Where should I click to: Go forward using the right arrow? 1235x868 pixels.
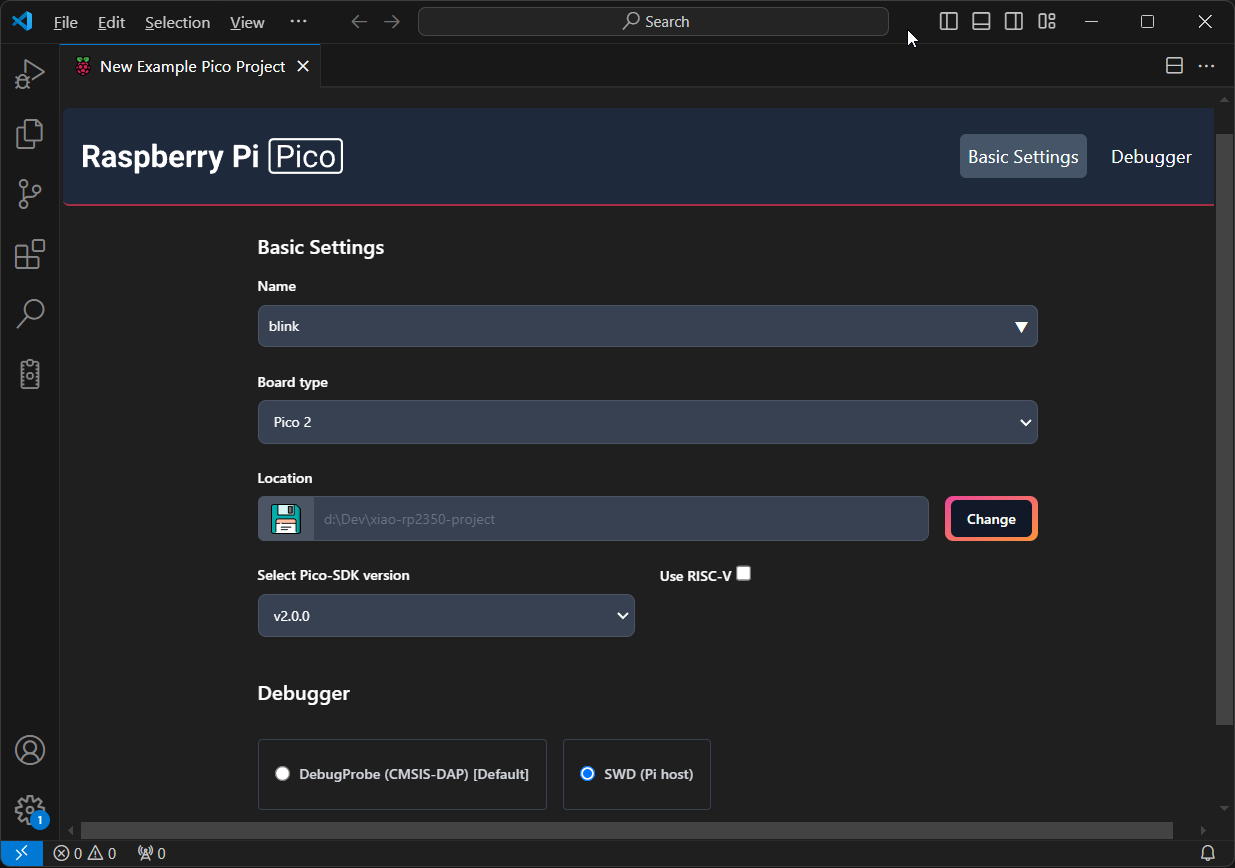[x=392, y=21]
